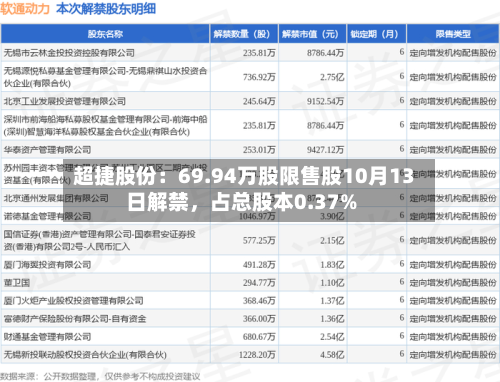Click 8786.44万 in the 深圳市前海 row
Viewport: 500px width, 382px height.
tap(325, 126)
